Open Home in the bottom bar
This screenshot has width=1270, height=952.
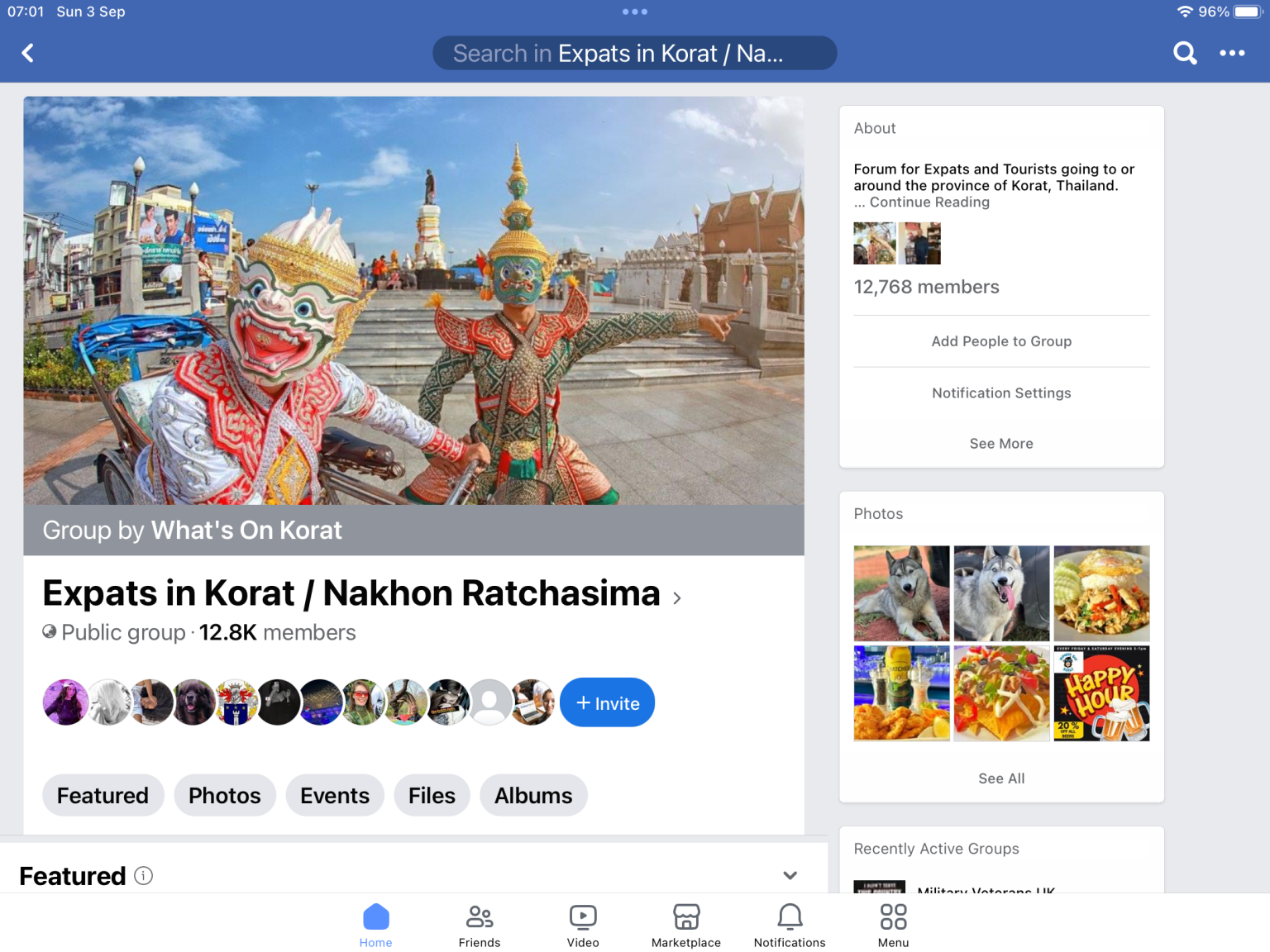tap(375, 926)
